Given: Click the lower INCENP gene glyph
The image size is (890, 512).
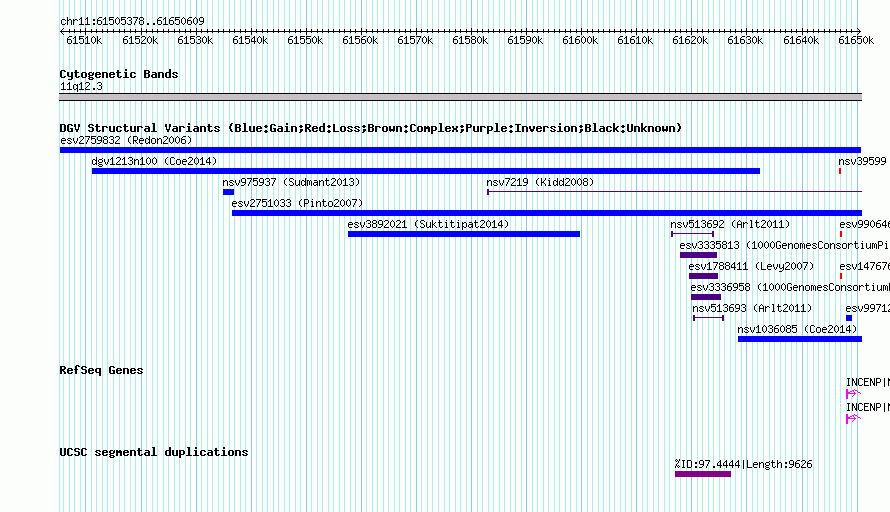Looking at the screenshot, I should [853, 418].
